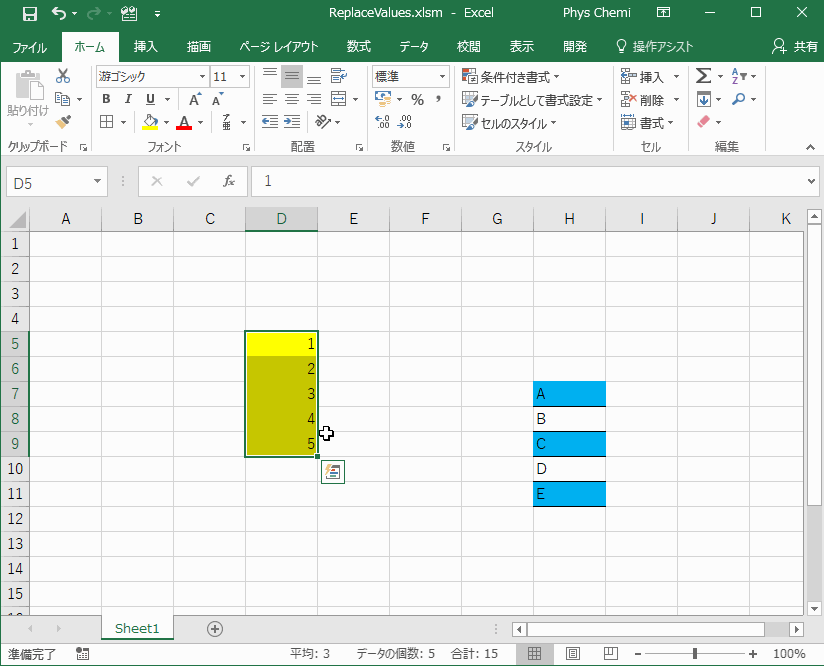Click the Wrap Text icon
Image resolution: width=824 pixels, height=666 pixels.
pos(338,76)
